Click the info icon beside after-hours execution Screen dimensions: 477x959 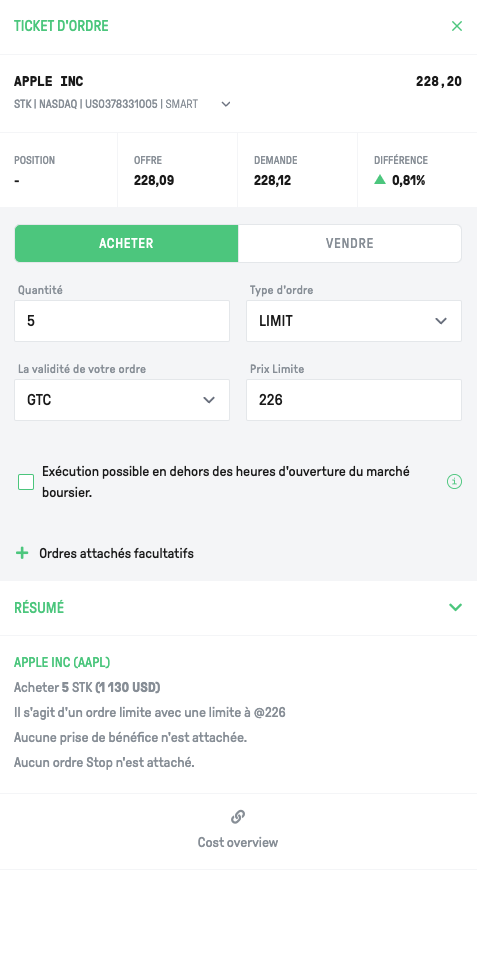click(x=454, y=482)
